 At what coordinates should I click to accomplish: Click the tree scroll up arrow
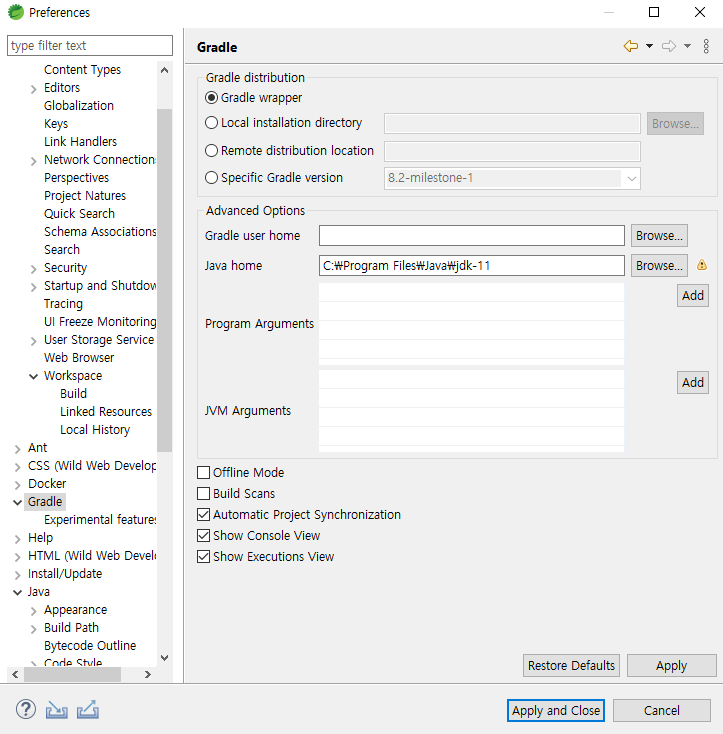(164, 71)
